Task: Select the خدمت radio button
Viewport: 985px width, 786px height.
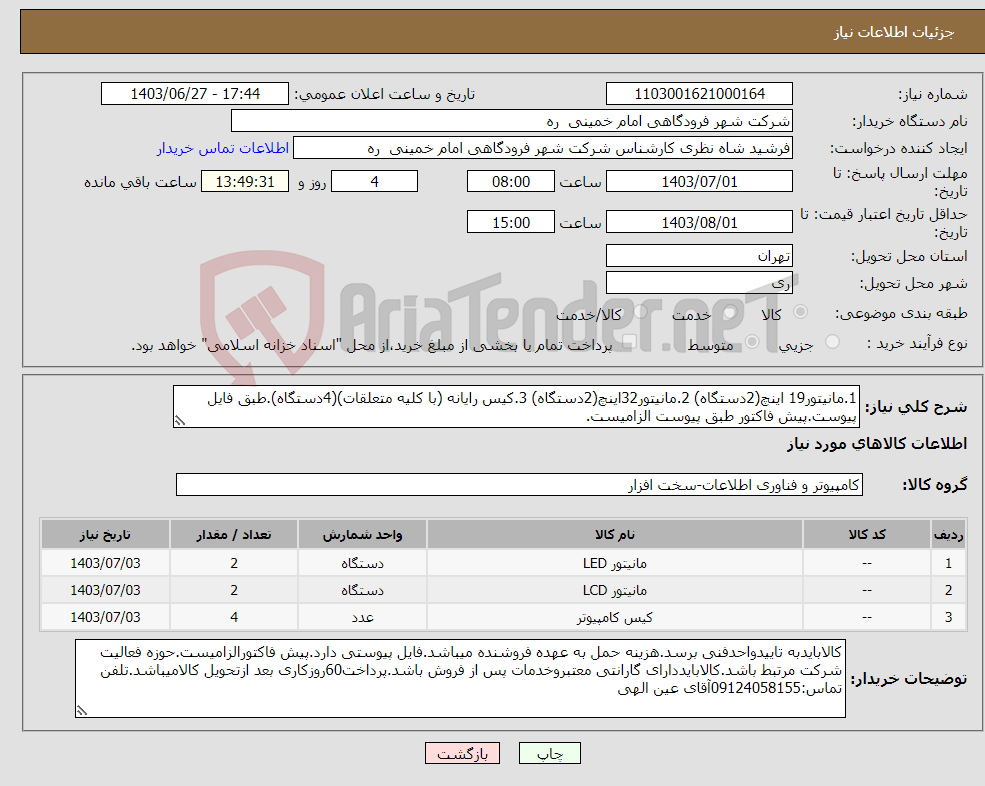Action: point(729,312)
